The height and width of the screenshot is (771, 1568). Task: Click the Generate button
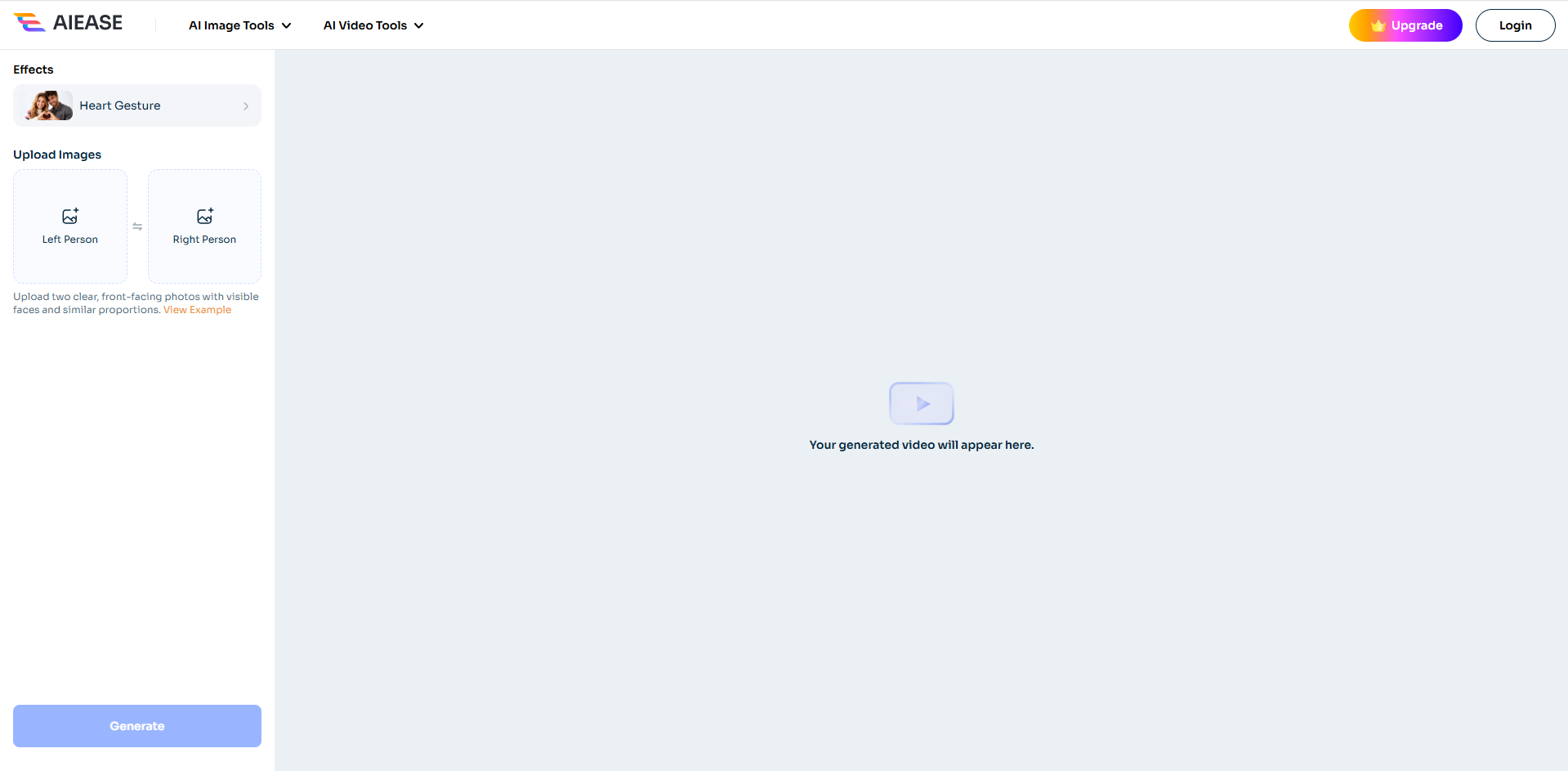[137, 726]
